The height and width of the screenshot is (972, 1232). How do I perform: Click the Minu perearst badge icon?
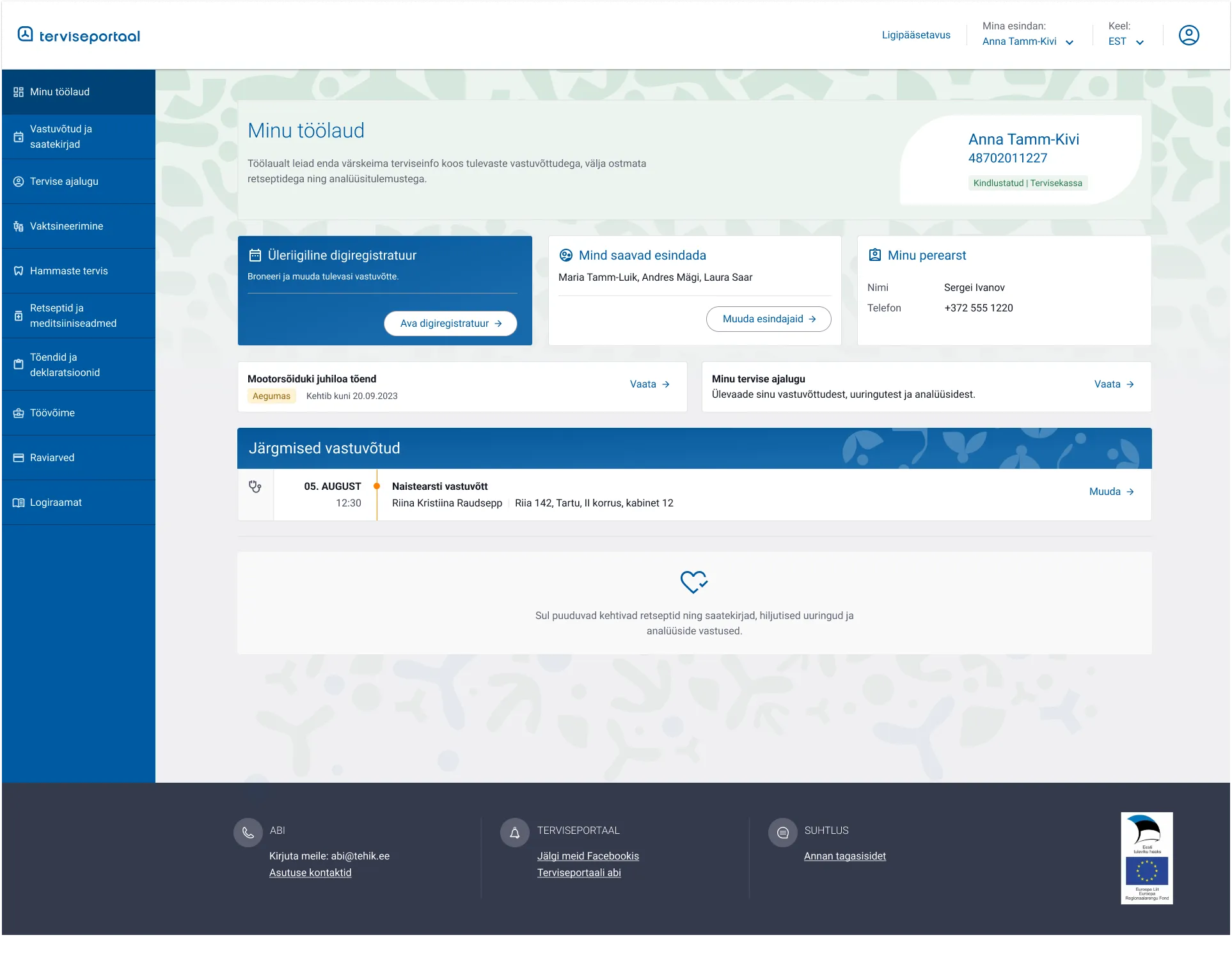pos(874,255)
